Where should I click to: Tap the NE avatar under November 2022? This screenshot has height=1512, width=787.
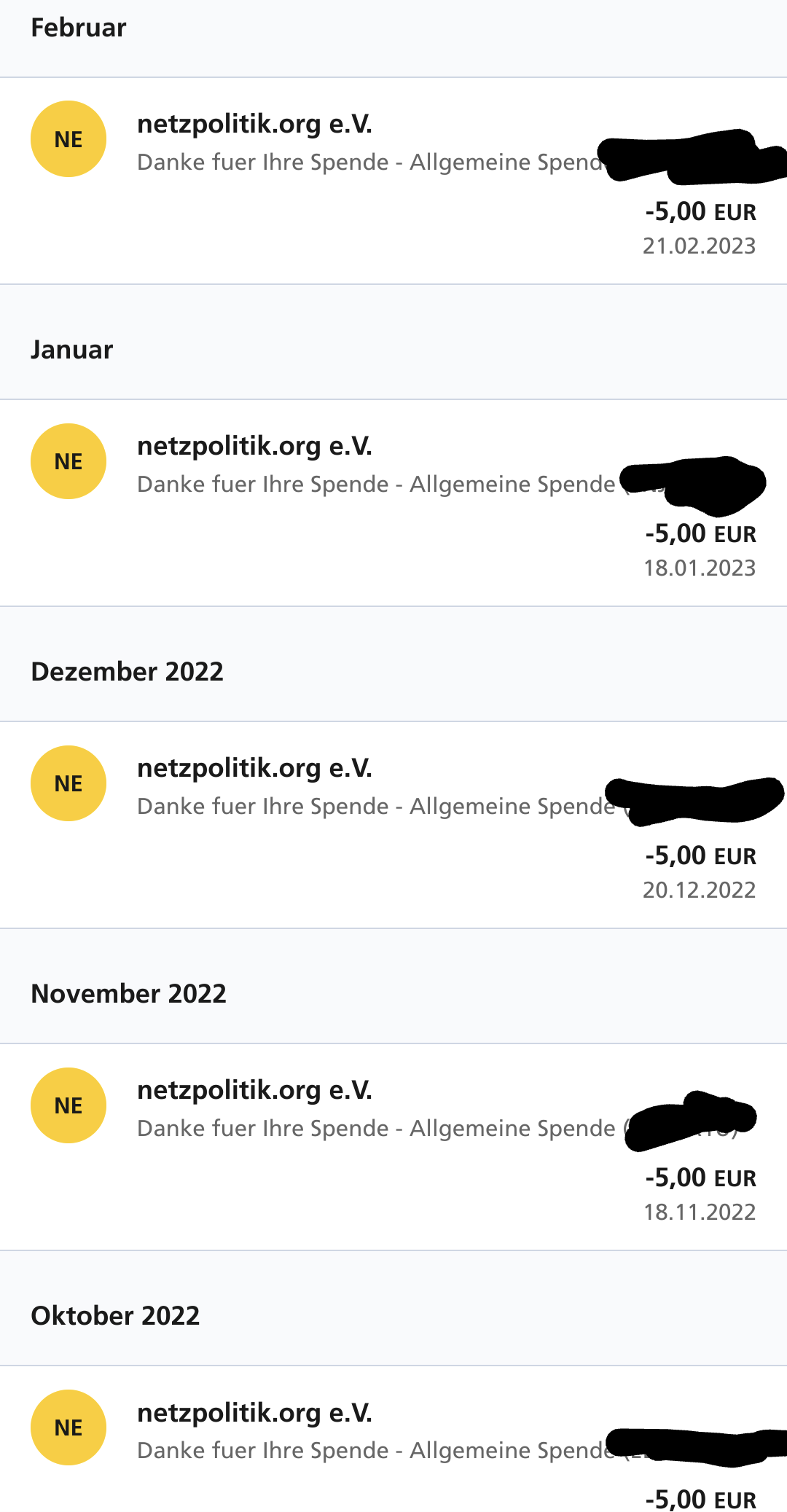click(68, 1105)
